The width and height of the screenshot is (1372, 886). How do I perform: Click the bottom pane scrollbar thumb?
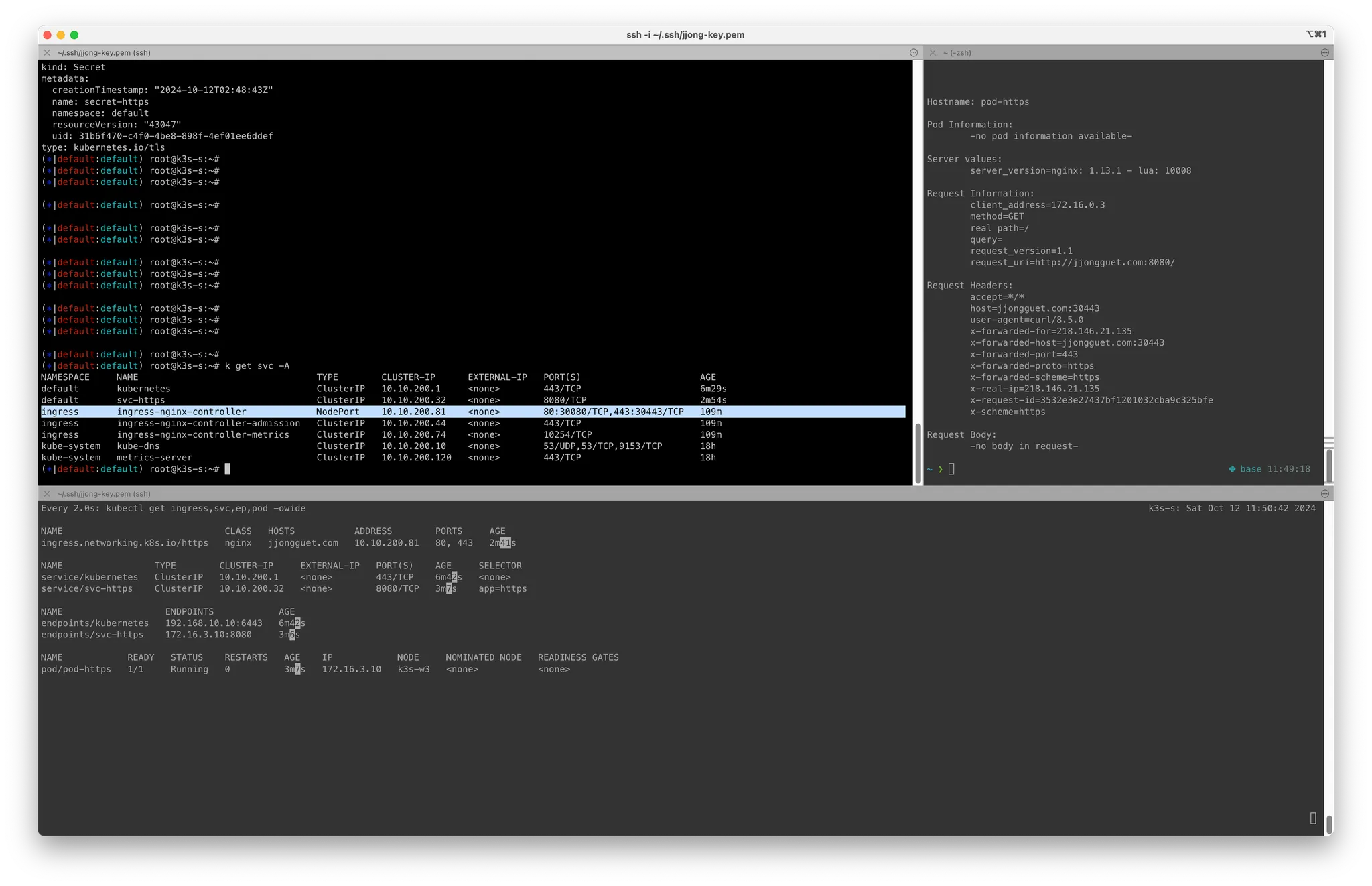point(1329,824)
